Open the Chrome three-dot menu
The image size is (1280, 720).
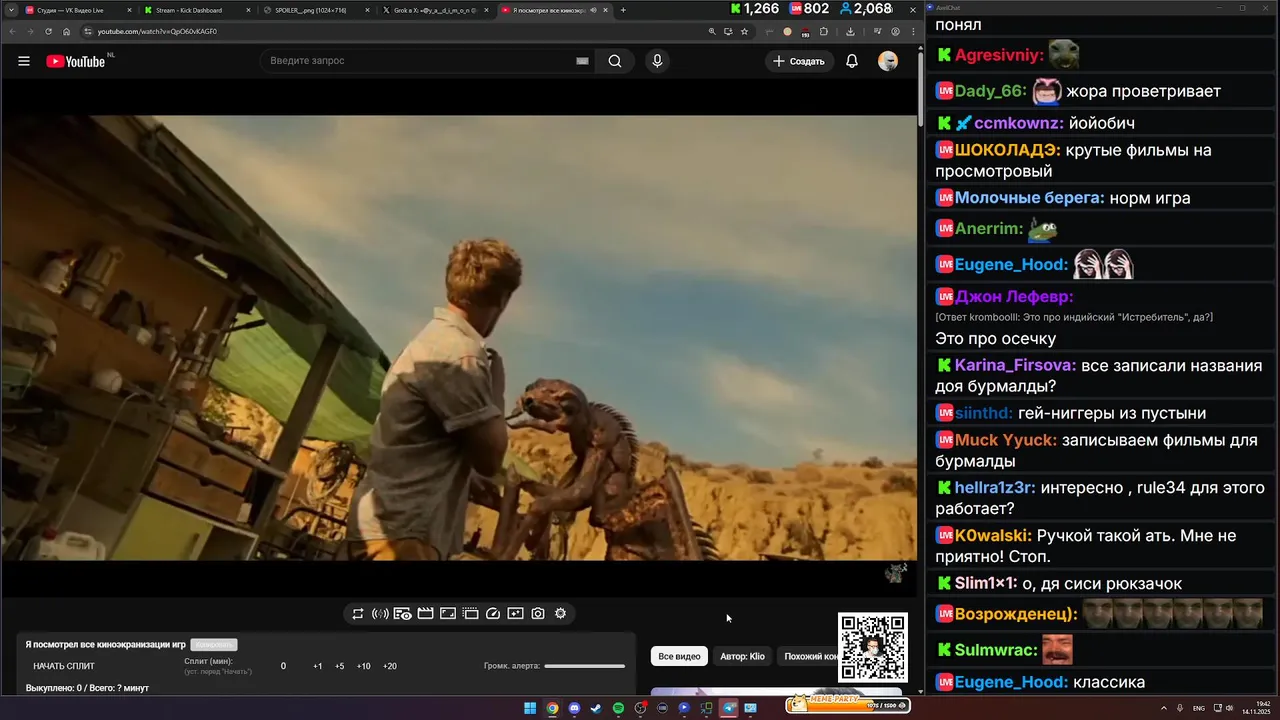(x=913, y=31)
